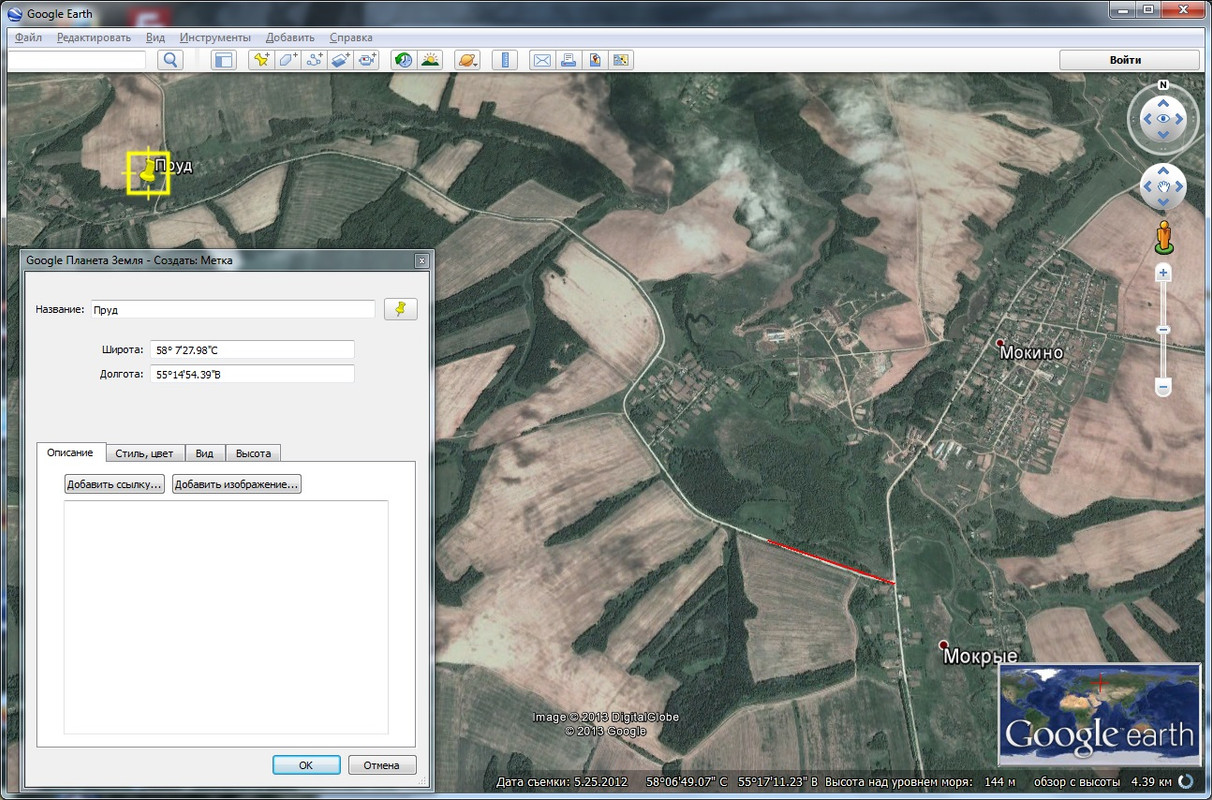Click the add path tool icon

pos(314,60)
